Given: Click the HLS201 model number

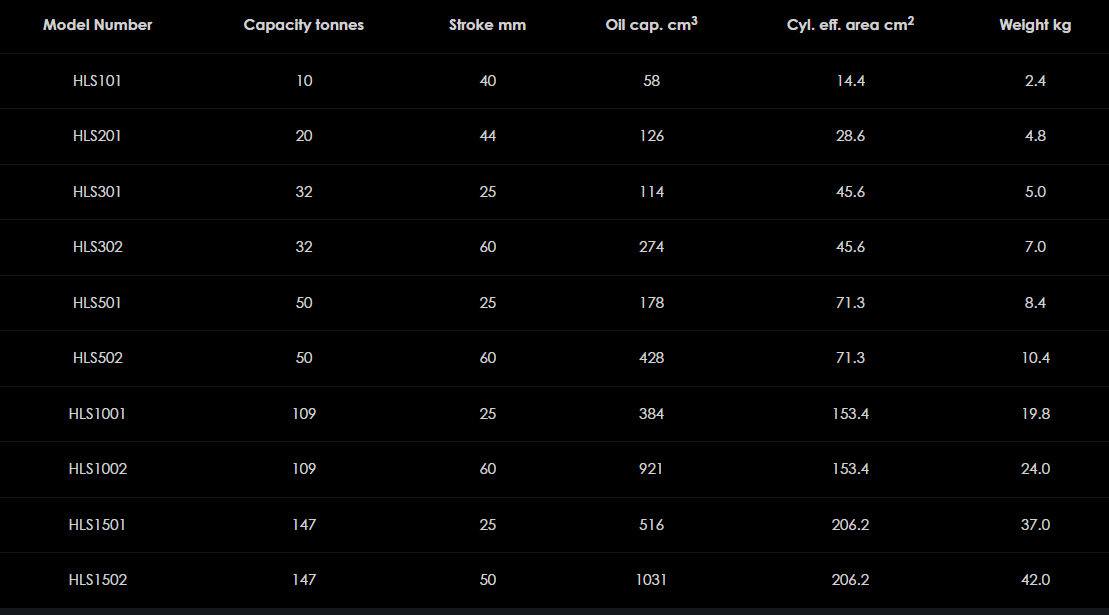Looking at the screenshot, I should tap(98, 136).
